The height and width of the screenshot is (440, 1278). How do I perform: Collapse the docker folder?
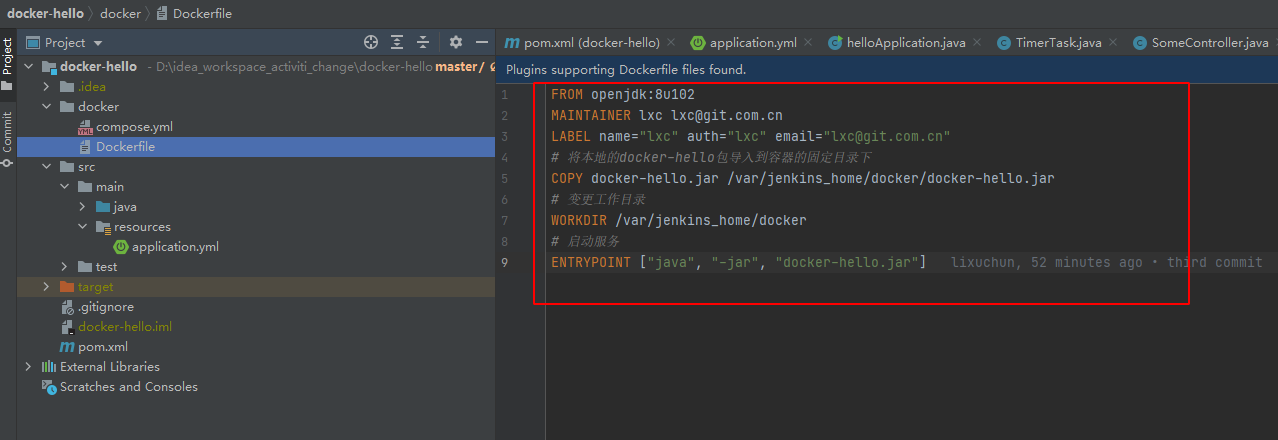47,107
